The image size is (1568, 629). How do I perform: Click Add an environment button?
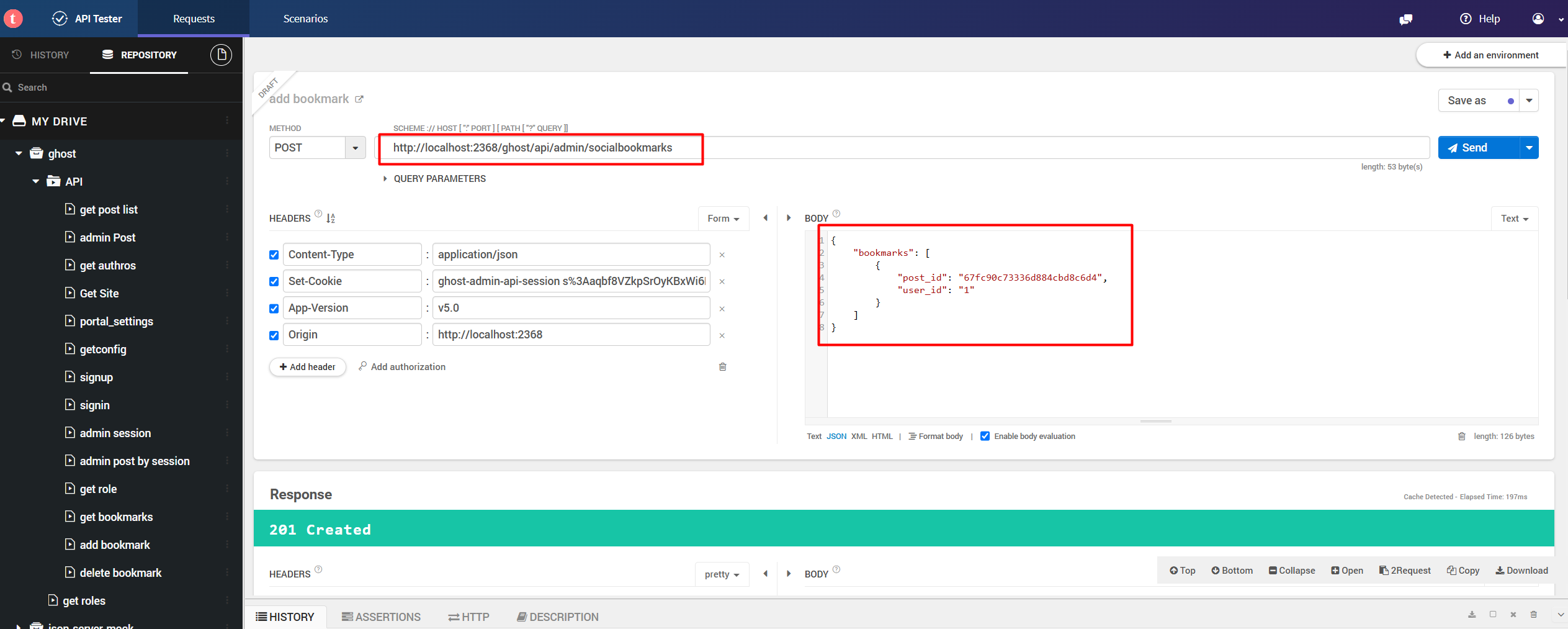click(1490, 55)
